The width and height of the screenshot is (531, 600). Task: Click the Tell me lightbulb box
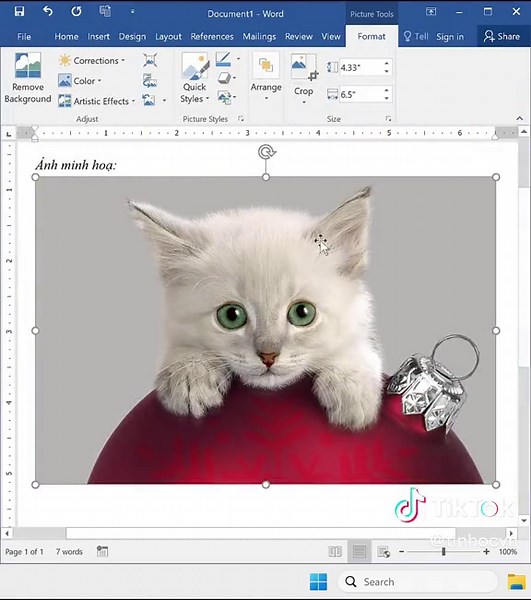pyautogui.click(x=416, y=37)
